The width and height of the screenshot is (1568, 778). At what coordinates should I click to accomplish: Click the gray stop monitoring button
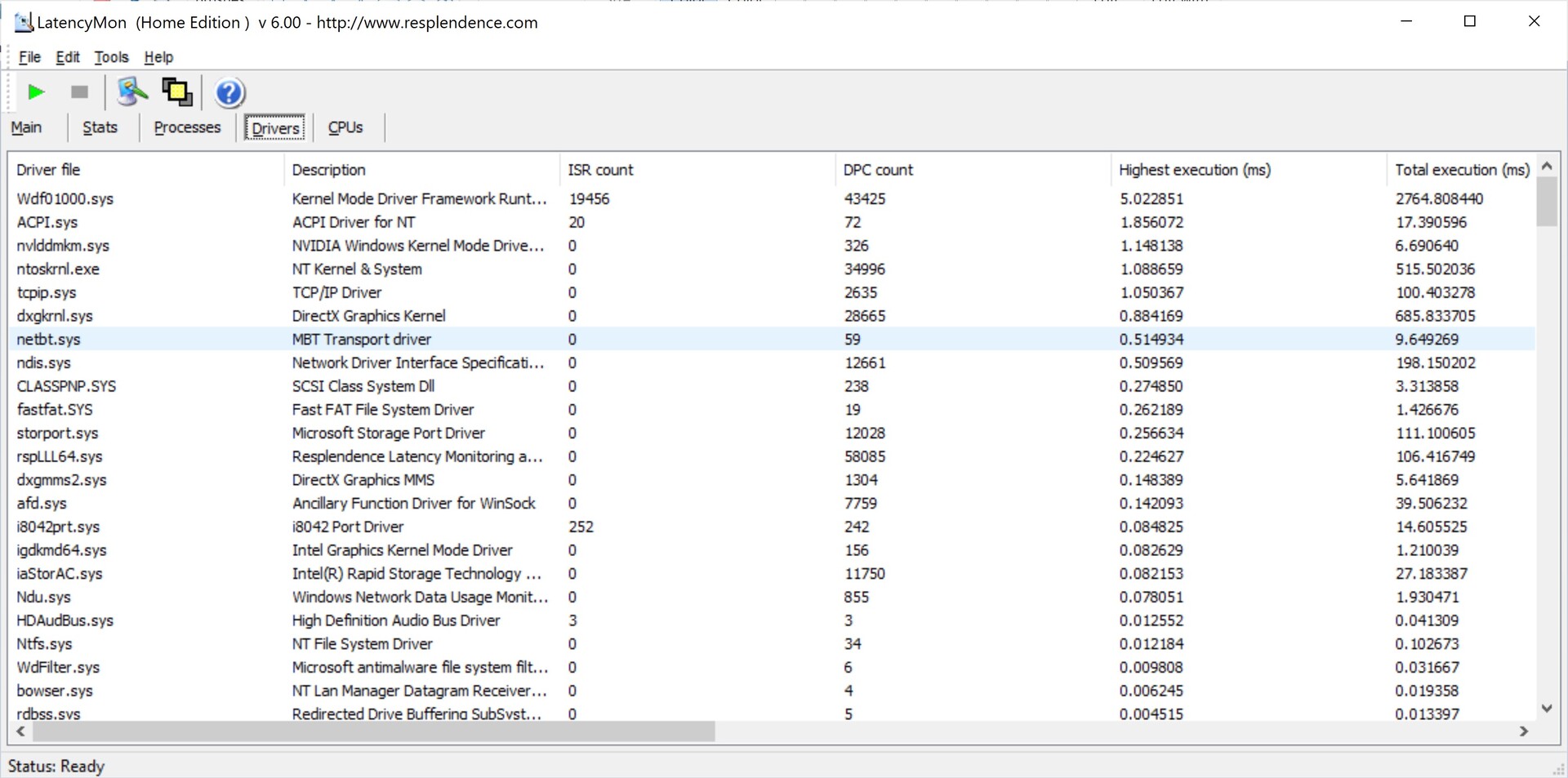tap(79, 92)
